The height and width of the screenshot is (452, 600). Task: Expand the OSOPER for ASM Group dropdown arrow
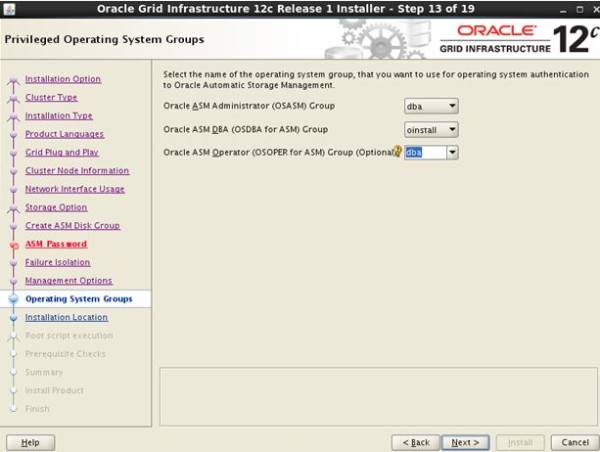[452, 152]
